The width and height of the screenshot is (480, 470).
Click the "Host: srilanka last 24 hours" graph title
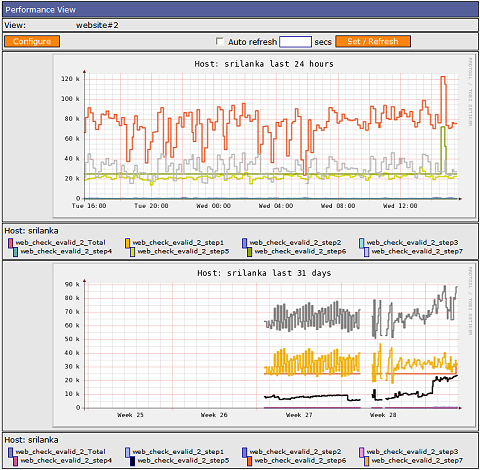(264, 64)
